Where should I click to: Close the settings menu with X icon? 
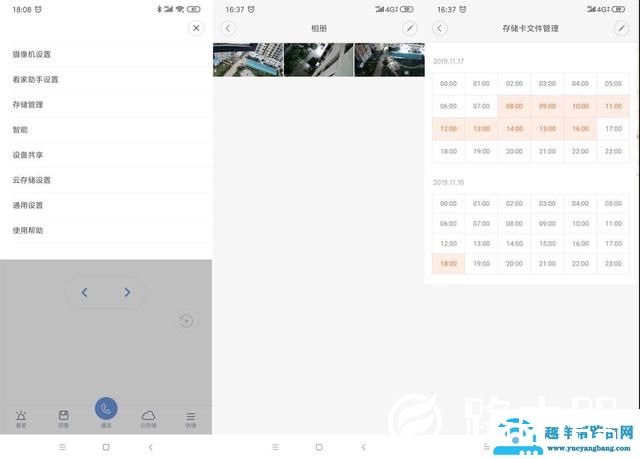pos(196,28)
